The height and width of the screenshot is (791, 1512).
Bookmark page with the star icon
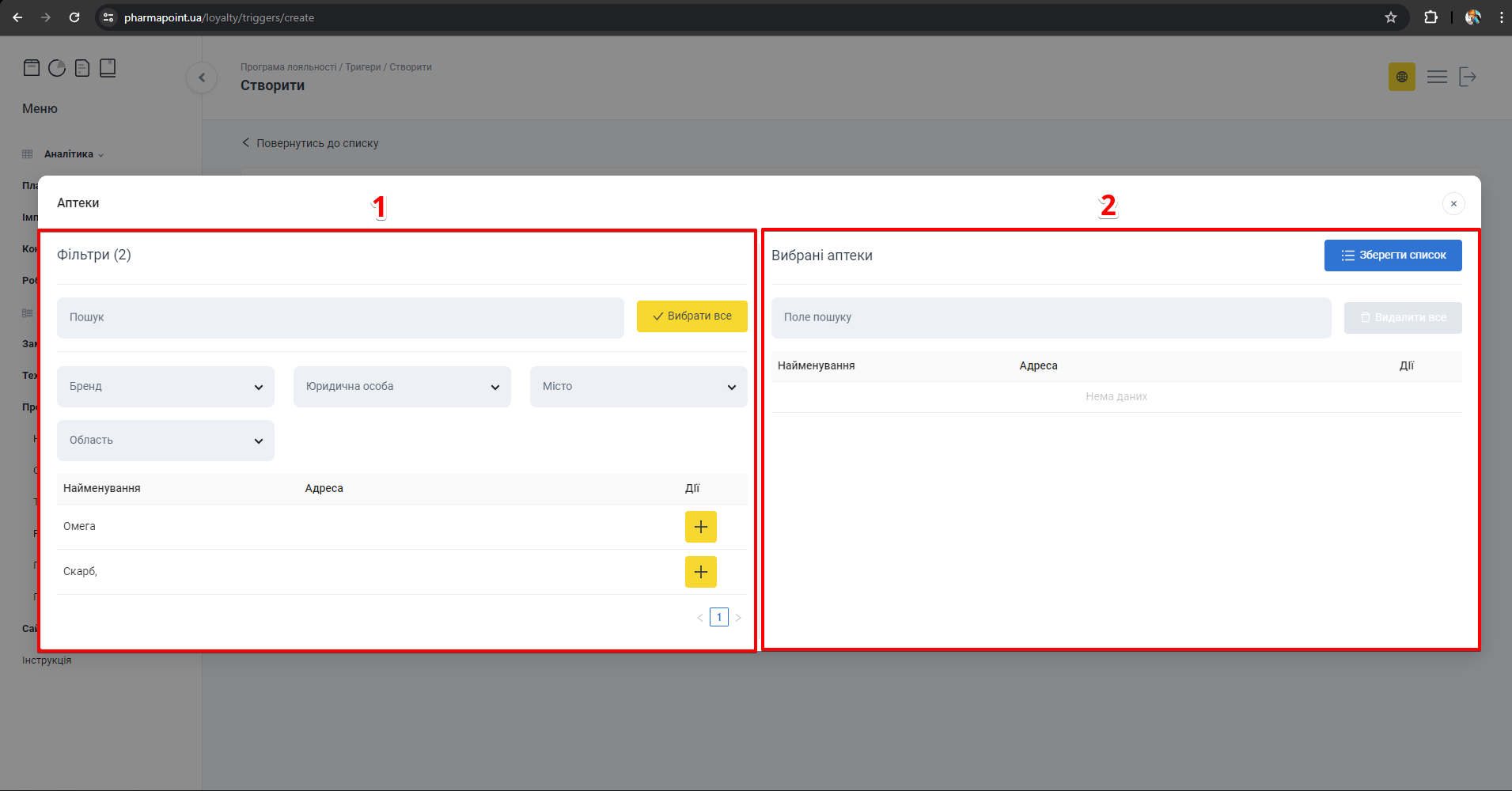[x=1391, y=17]
